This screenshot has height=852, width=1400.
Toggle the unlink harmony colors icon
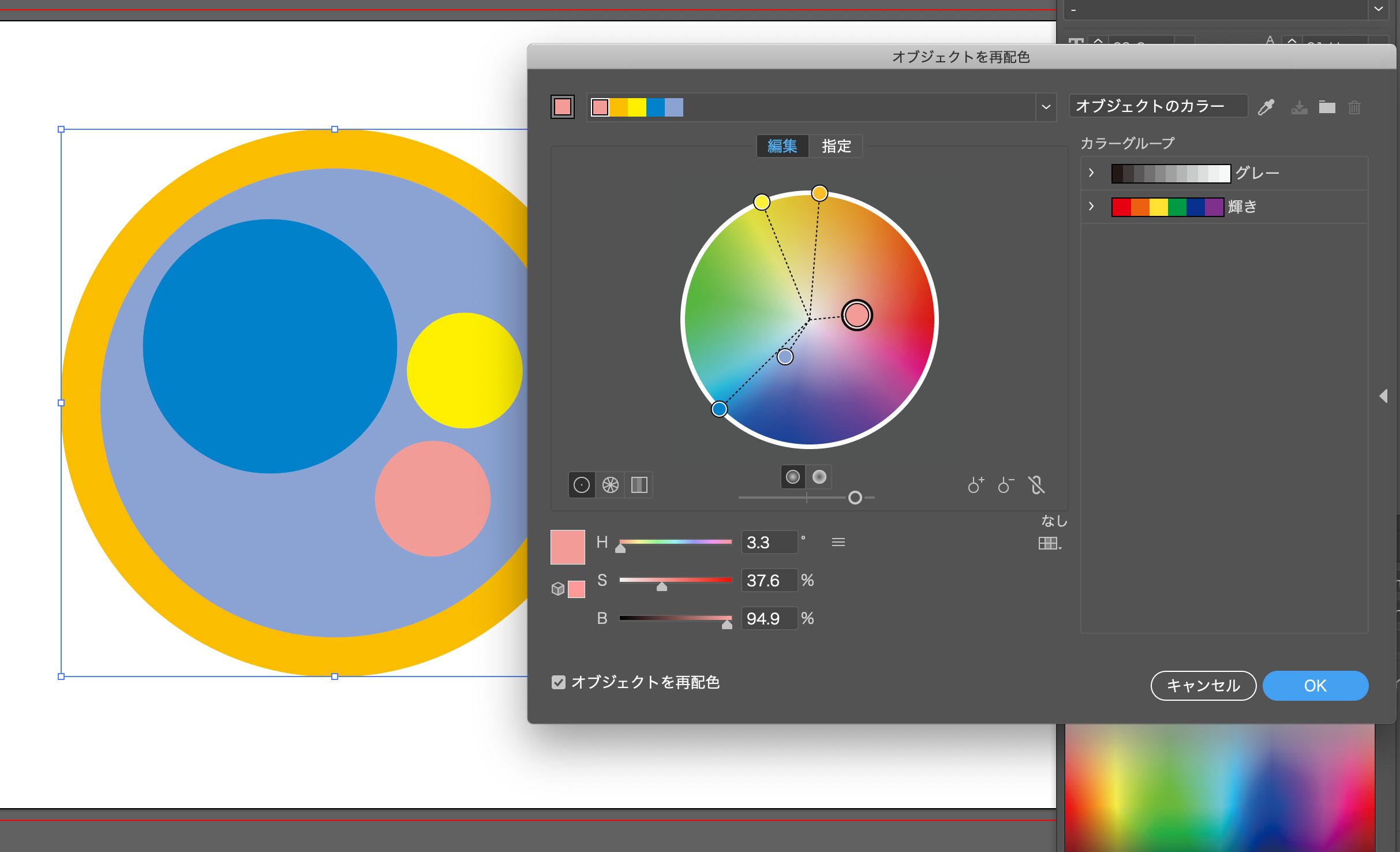coord(1036,485)
